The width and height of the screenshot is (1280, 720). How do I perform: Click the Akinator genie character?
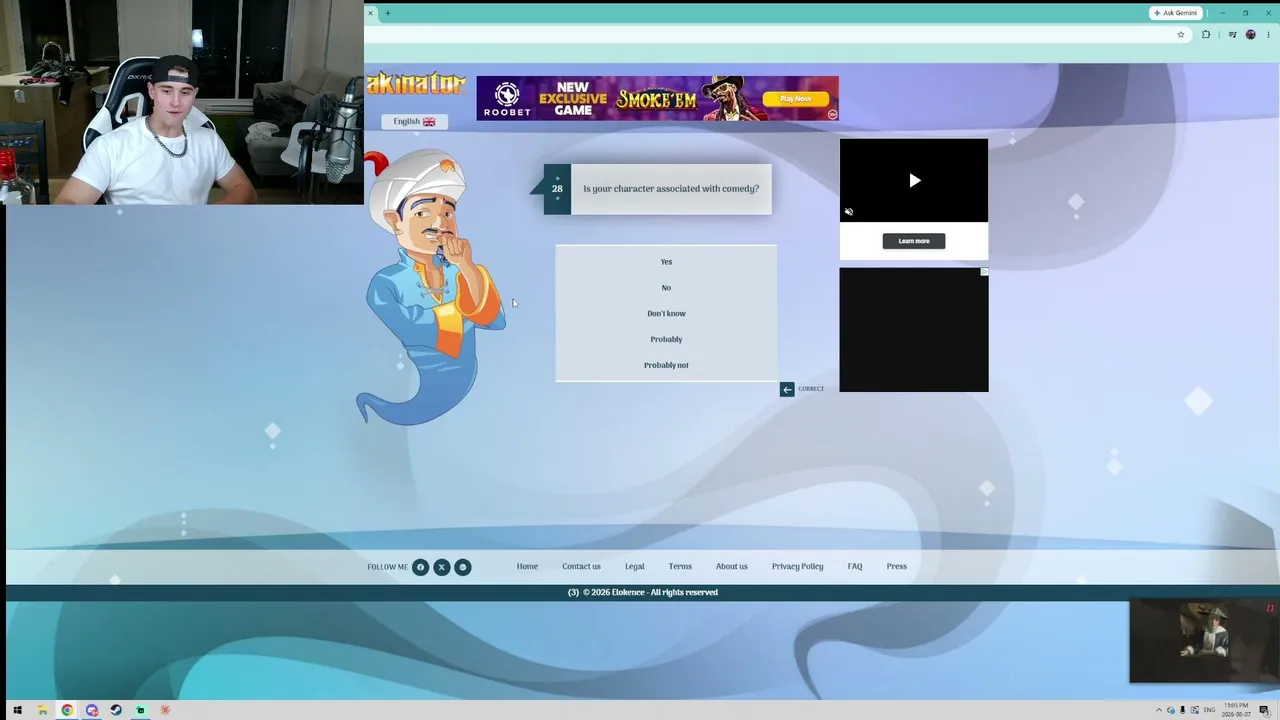(x=433, y=287)
